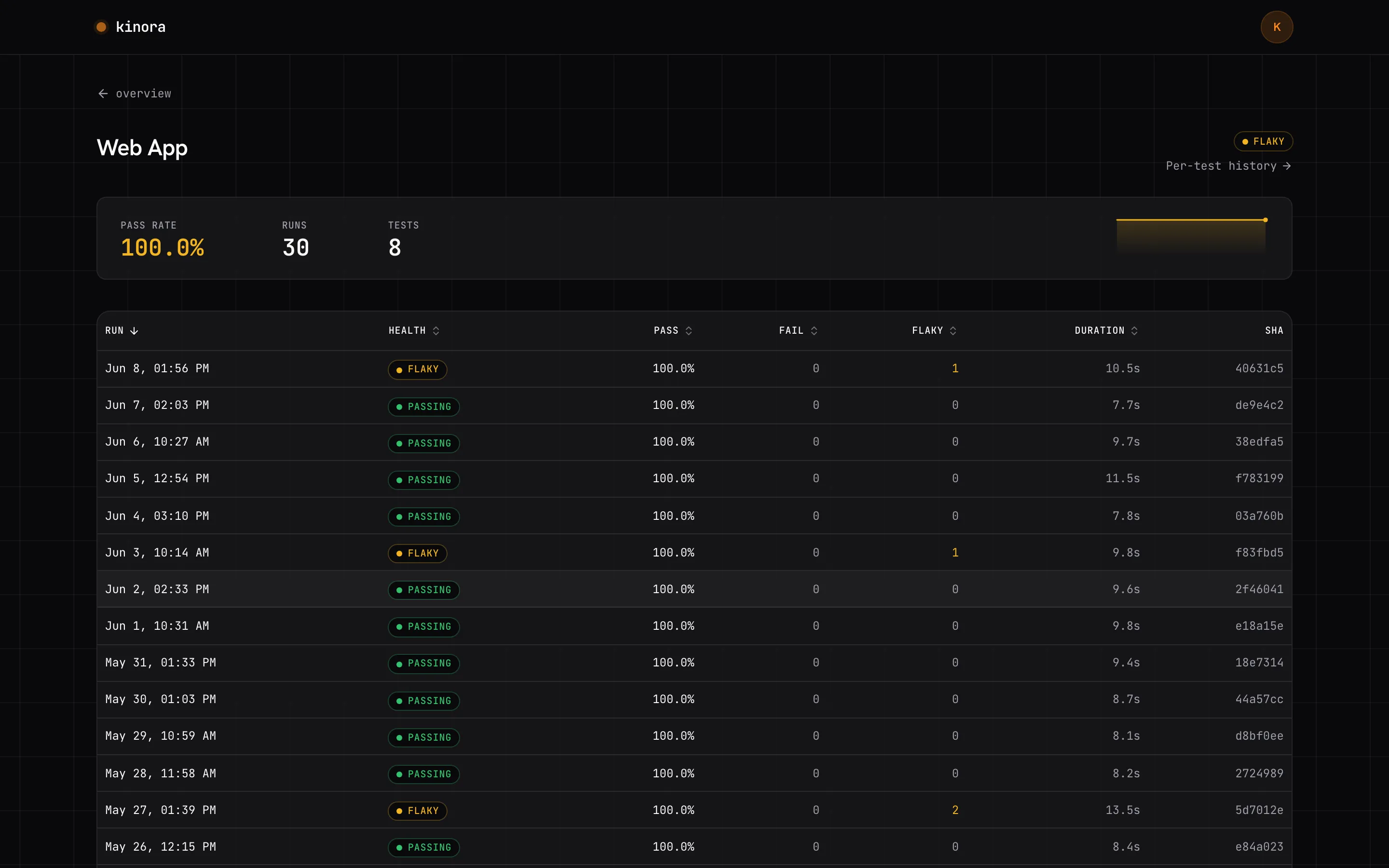Open the Jun 1, 10:31 AM run
Screen dimensions: 1389x868
tap(694, 626)
